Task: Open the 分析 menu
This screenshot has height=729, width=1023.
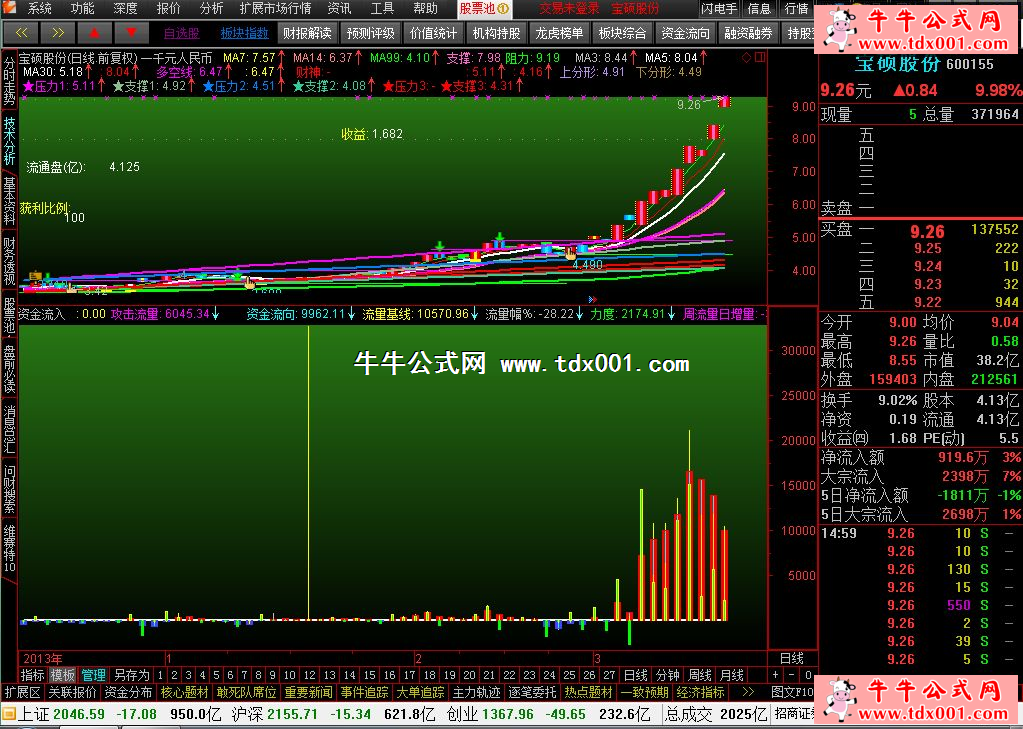Action: [x=211, y=8]
